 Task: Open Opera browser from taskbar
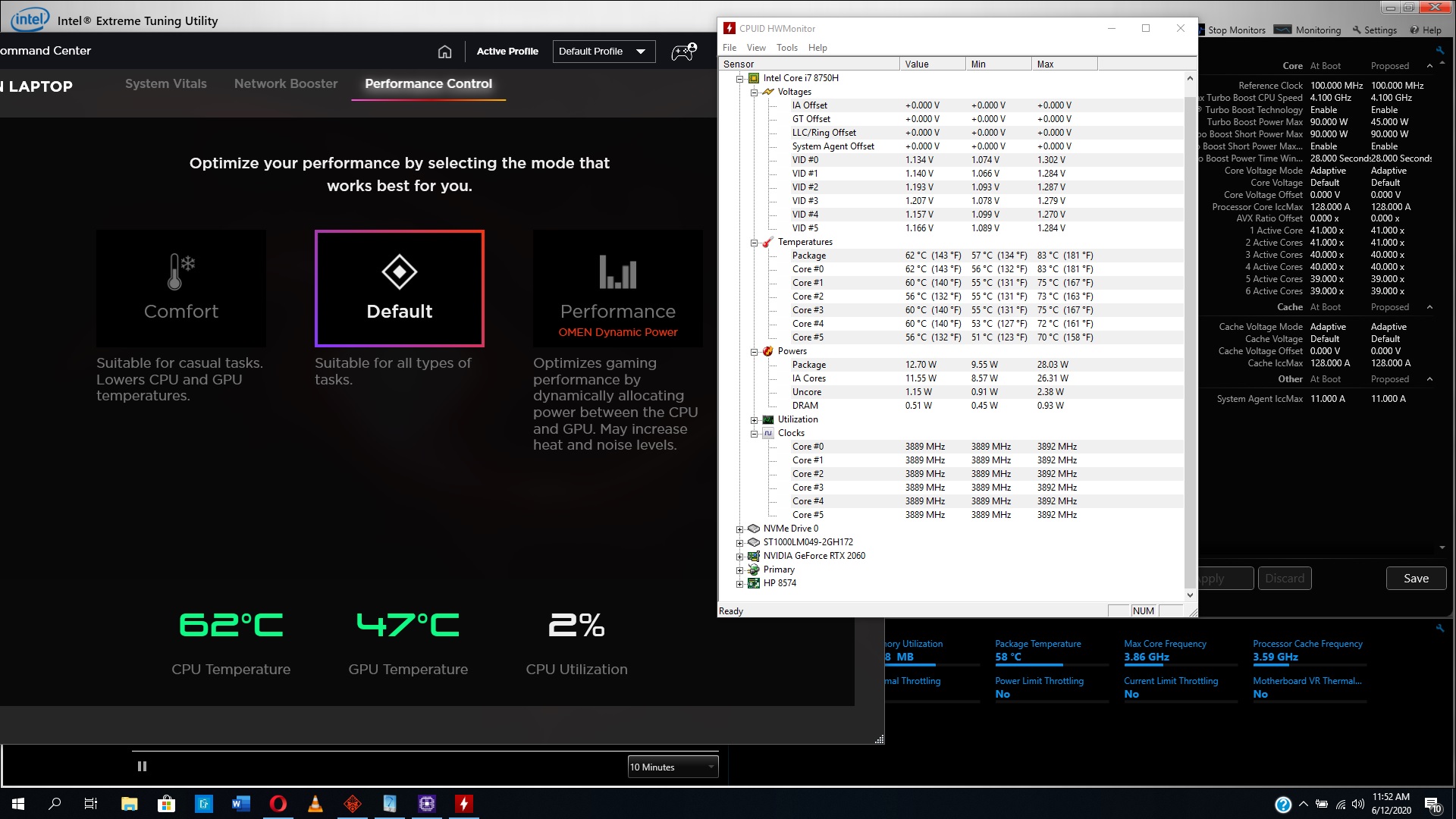[x=278, y=803]
